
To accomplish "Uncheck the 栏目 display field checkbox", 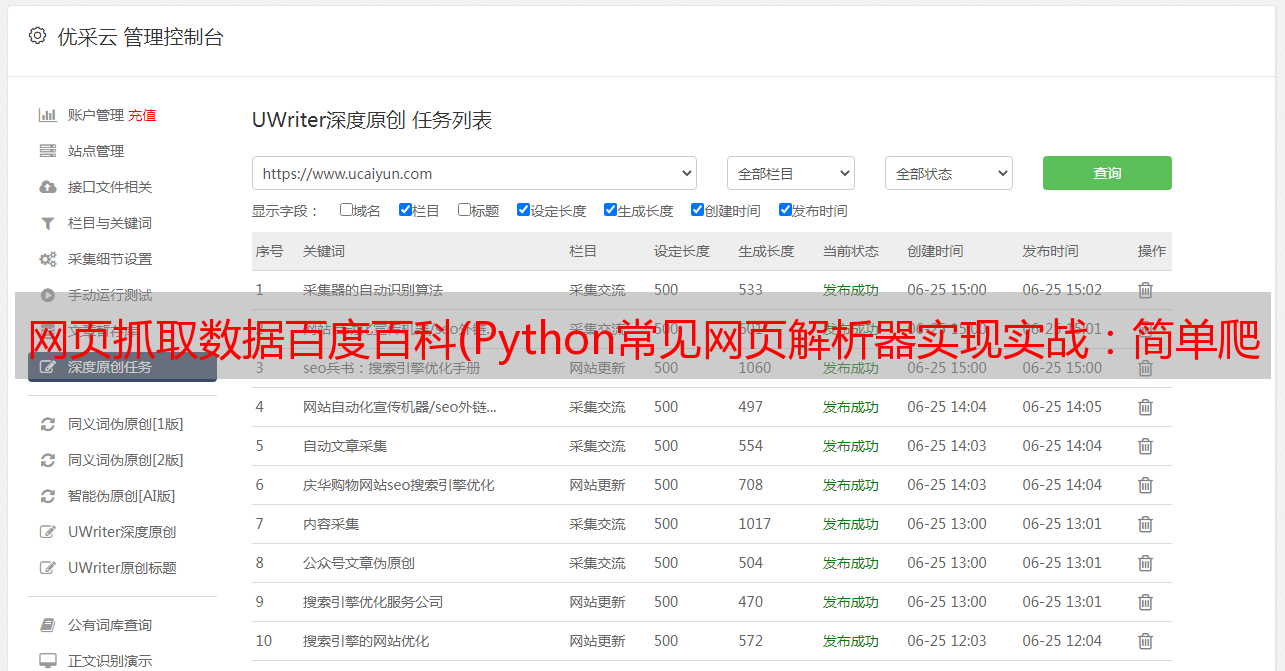I will click(x=405, y=210).
